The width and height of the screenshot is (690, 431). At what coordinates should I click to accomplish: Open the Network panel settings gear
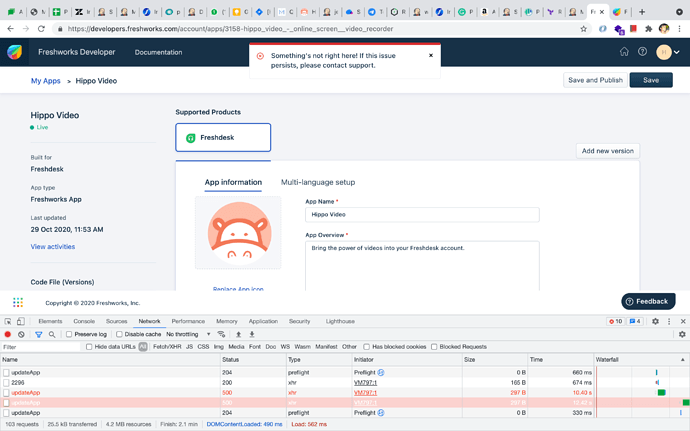click(x=682, y=334)
